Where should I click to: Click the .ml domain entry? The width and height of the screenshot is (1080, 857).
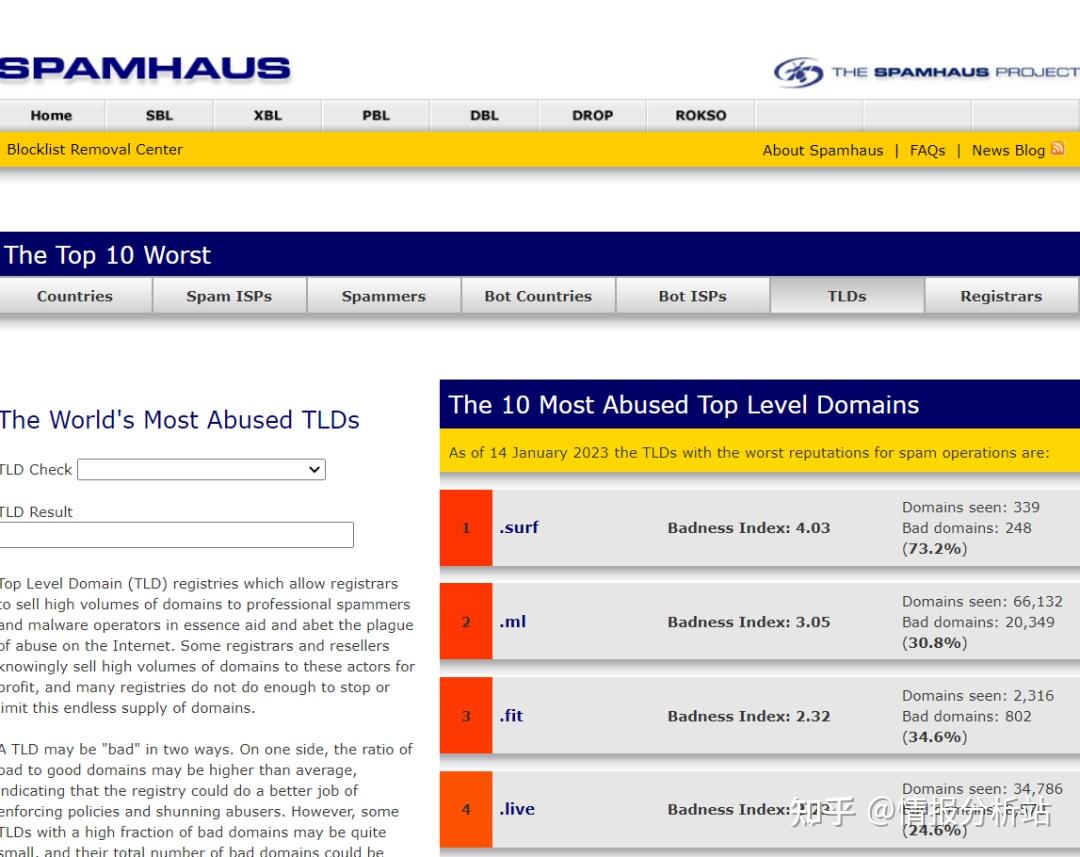coord(512,621)
